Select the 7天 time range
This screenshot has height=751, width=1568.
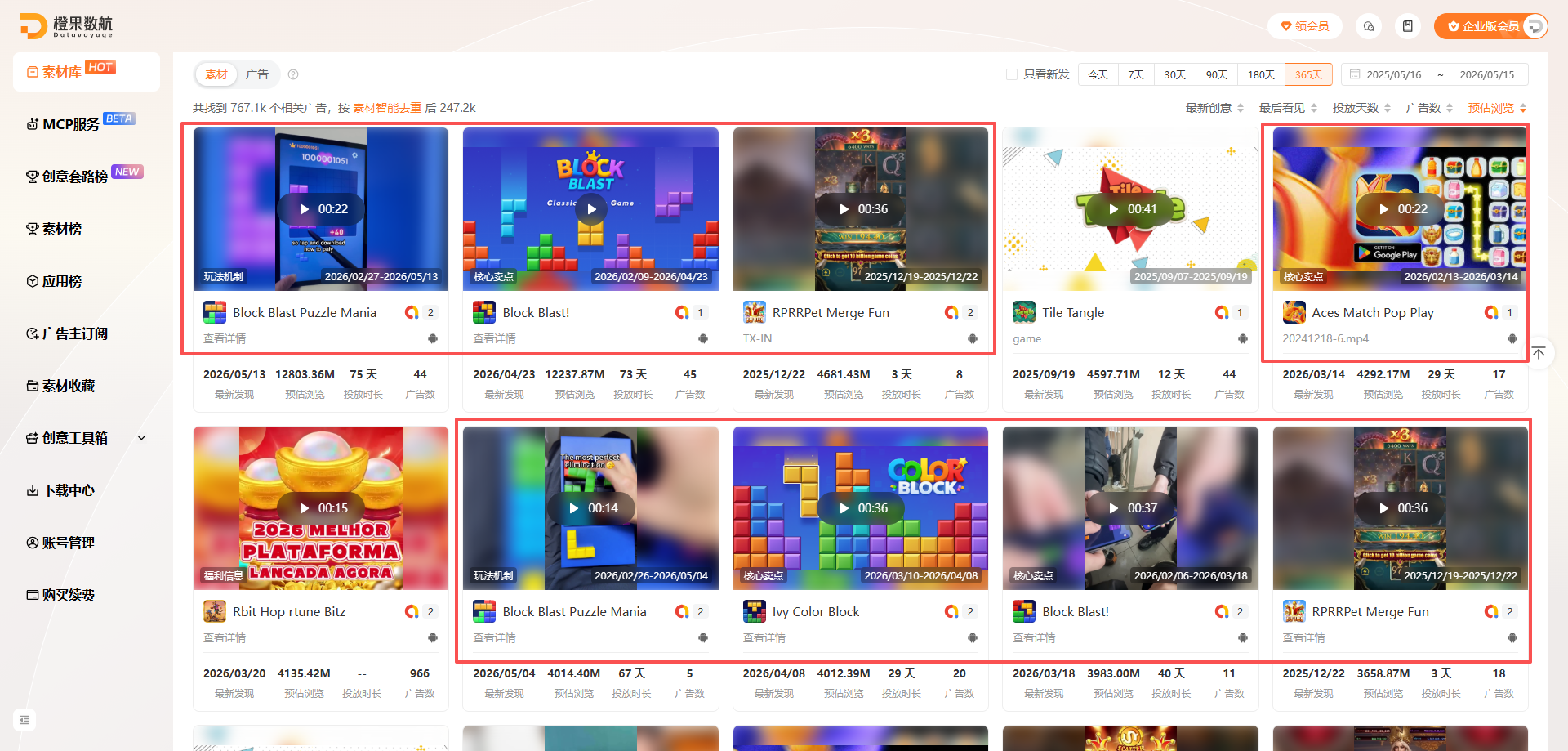click(1136, 74)
